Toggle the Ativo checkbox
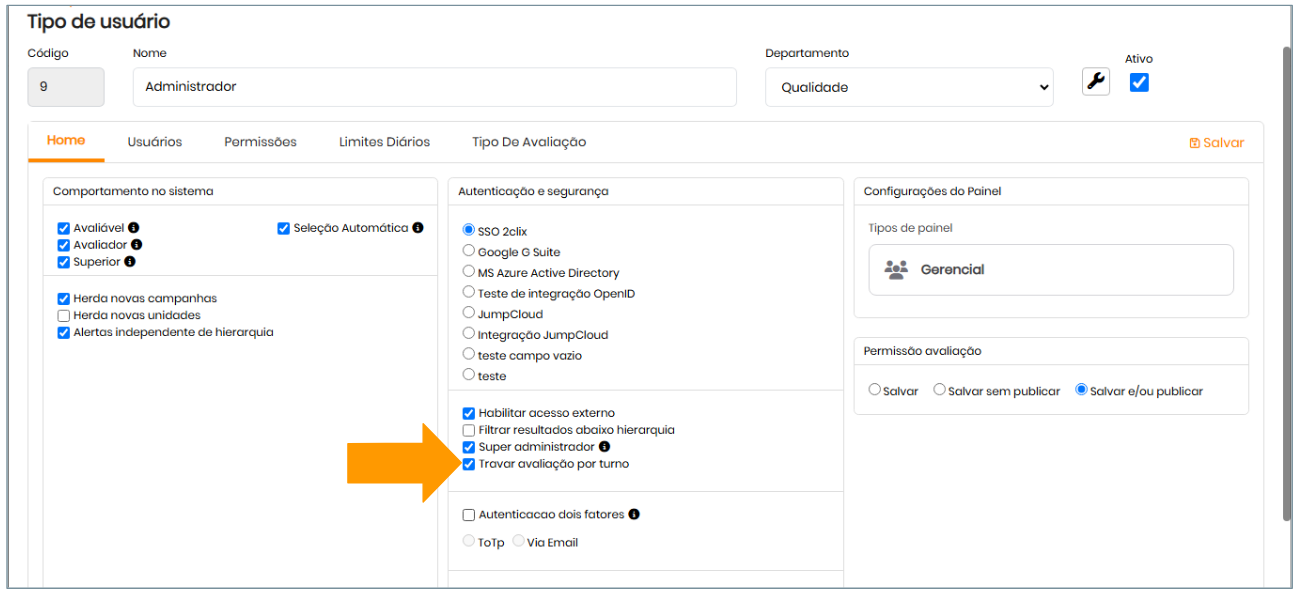 1139,83
